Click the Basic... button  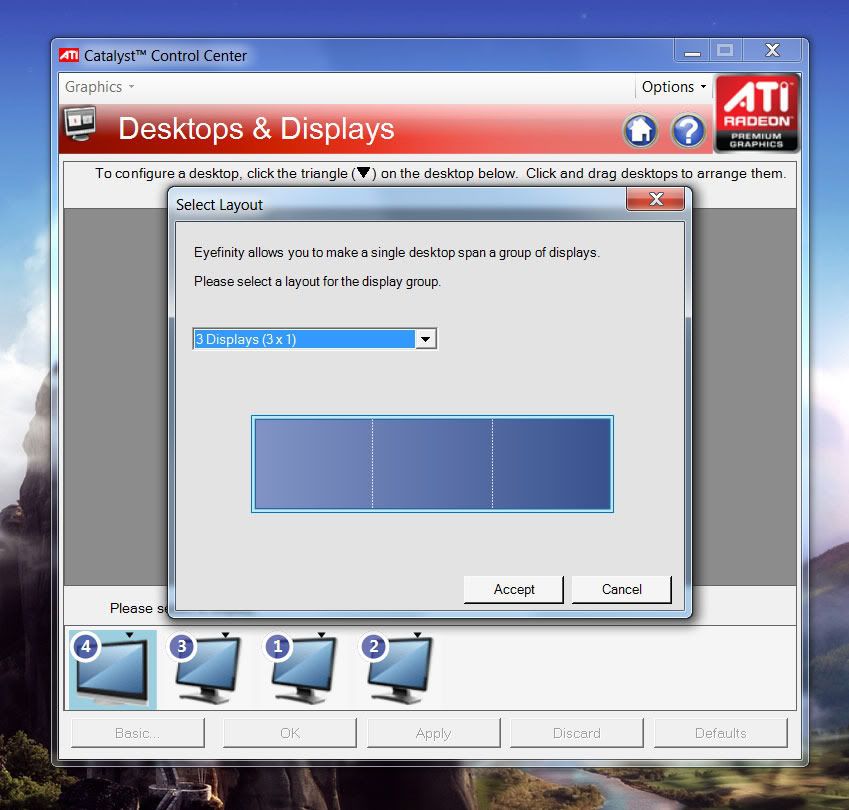tap(138, 733)
